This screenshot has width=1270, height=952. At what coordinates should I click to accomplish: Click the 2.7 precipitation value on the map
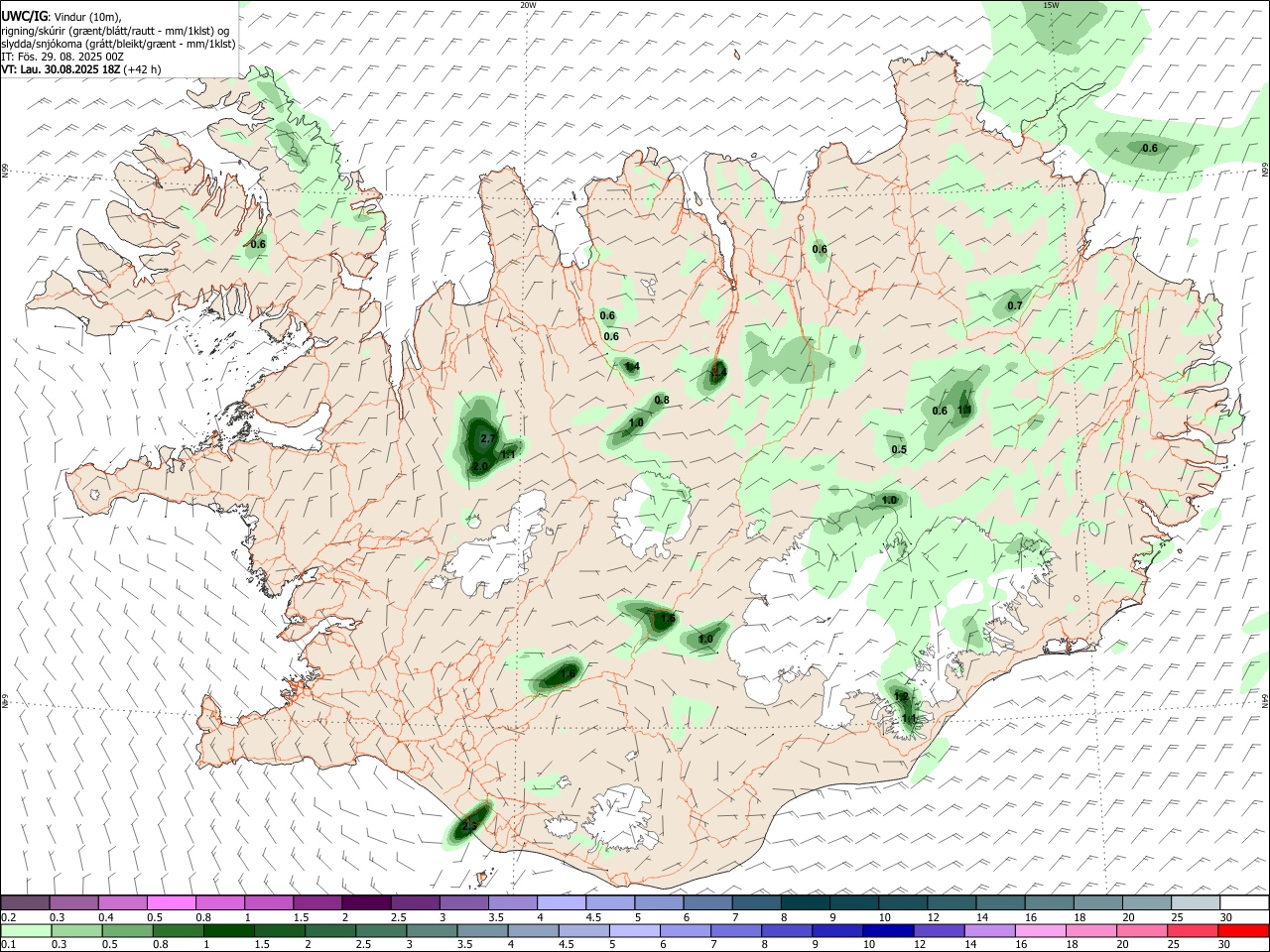(487, 438)
